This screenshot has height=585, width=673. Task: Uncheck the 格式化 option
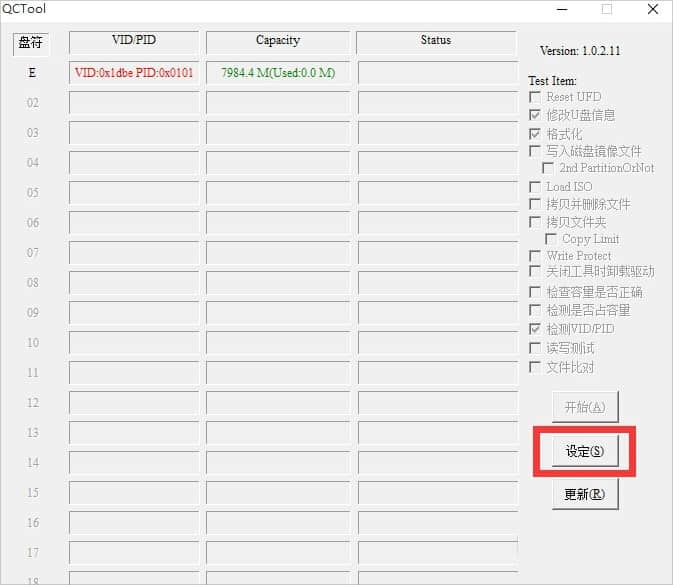pyautogui.click(x=535, y=134)
